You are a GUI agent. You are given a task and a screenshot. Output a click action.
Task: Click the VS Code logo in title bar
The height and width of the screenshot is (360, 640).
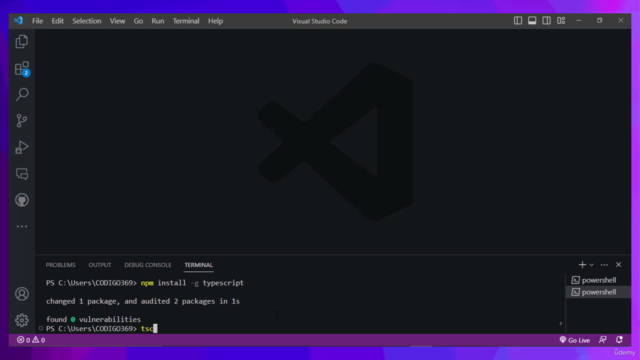pyautogui.click(x=18, y=21)
